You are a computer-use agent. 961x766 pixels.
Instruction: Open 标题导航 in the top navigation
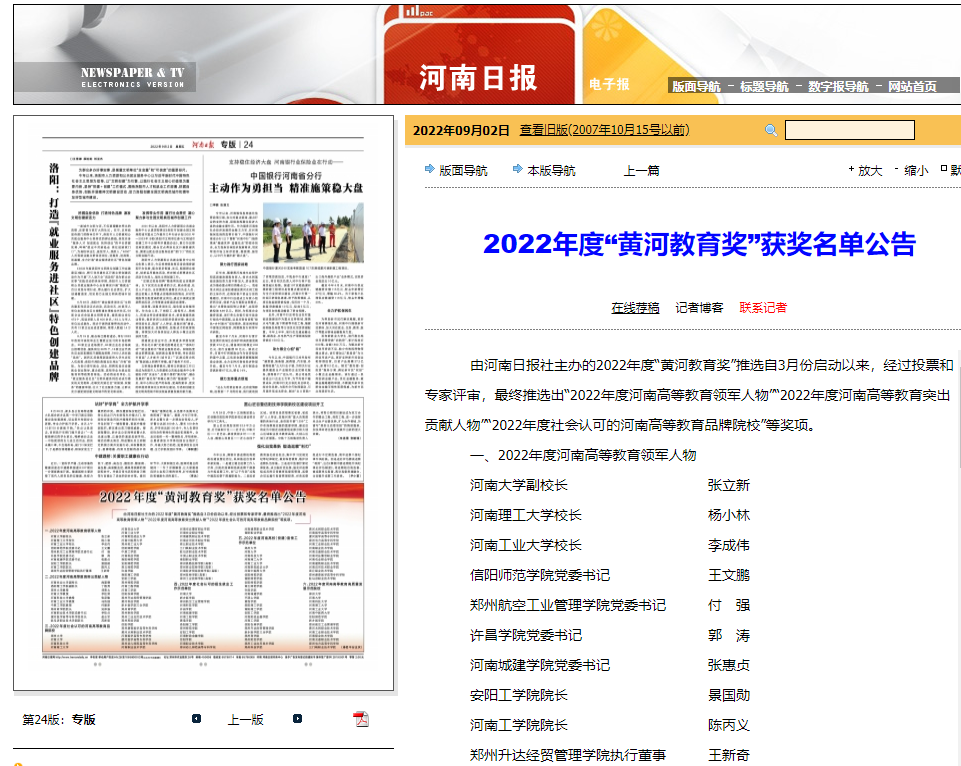pyautogui.click(x=764, y=87)
